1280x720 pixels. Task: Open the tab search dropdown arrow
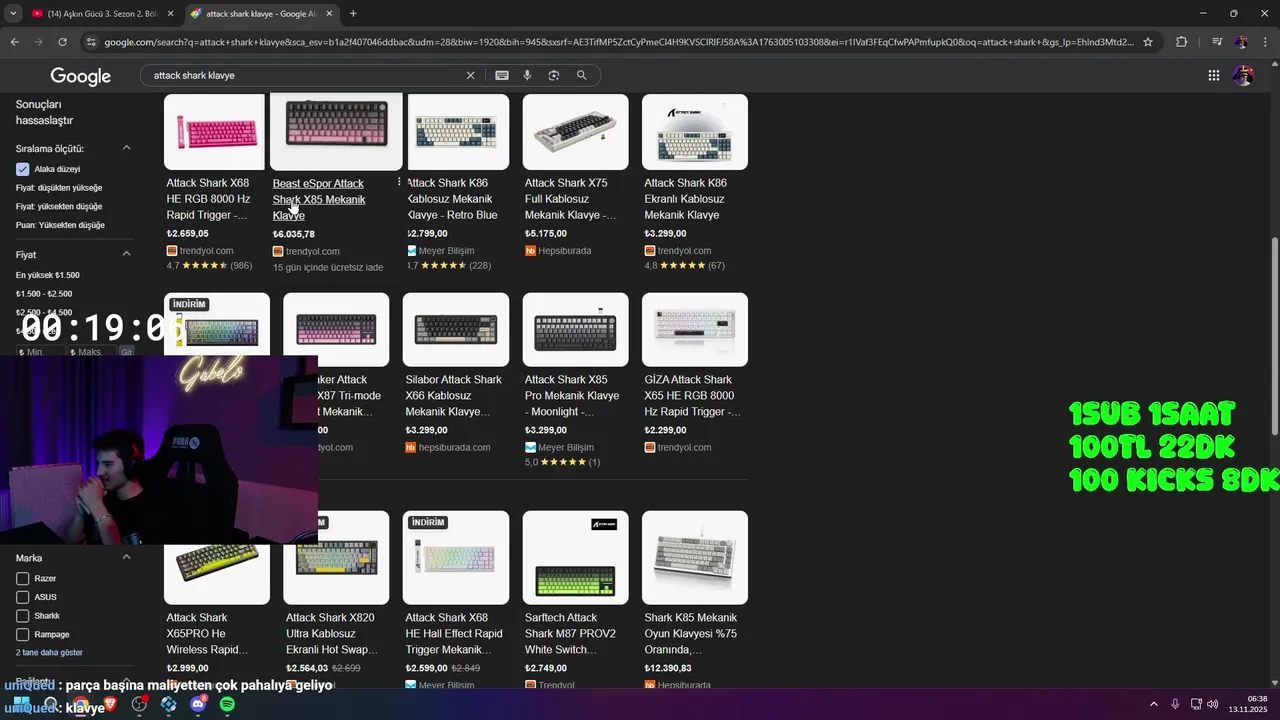tap(13, 13)
